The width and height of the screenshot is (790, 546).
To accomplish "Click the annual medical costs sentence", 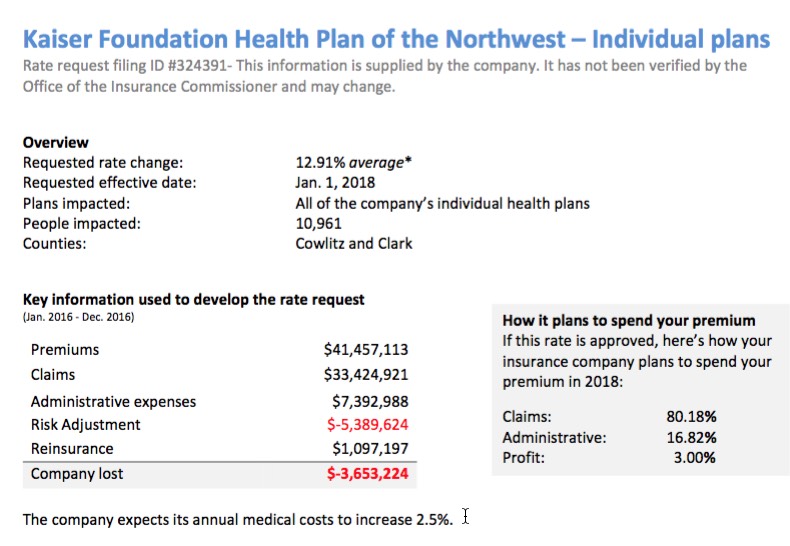I will point(237,519).
